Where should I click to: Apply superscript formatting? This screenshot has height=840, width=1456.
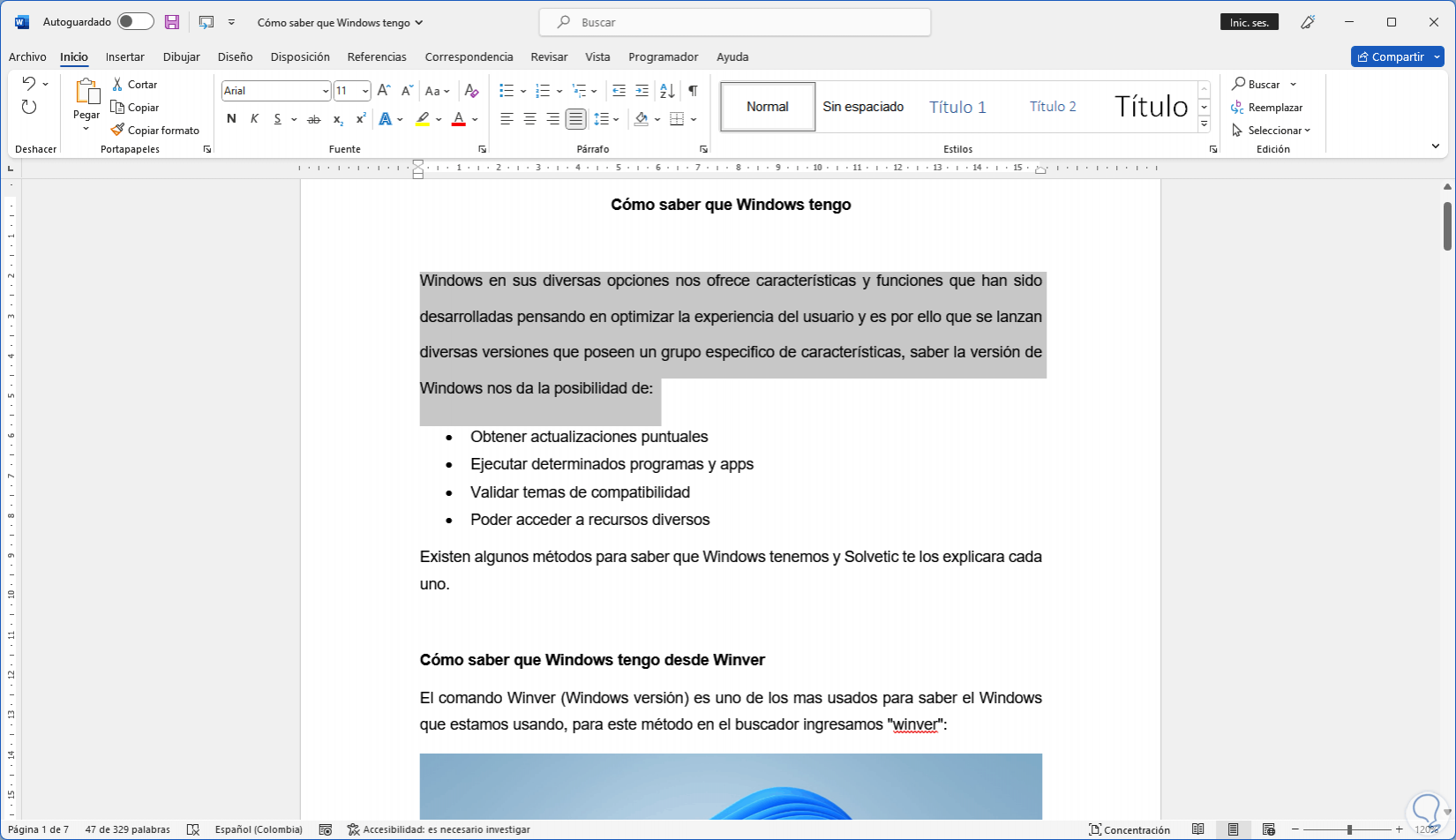(361, 119)
